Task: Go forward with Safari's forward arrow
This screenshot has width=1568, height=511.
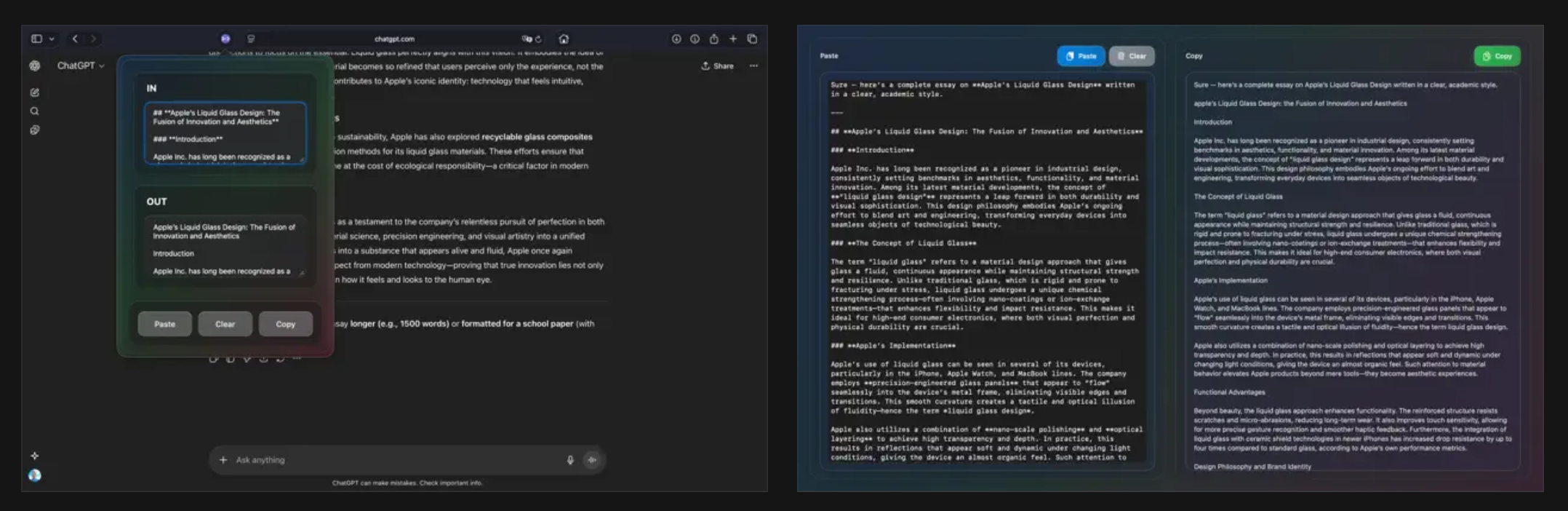Action: point(93,39)
